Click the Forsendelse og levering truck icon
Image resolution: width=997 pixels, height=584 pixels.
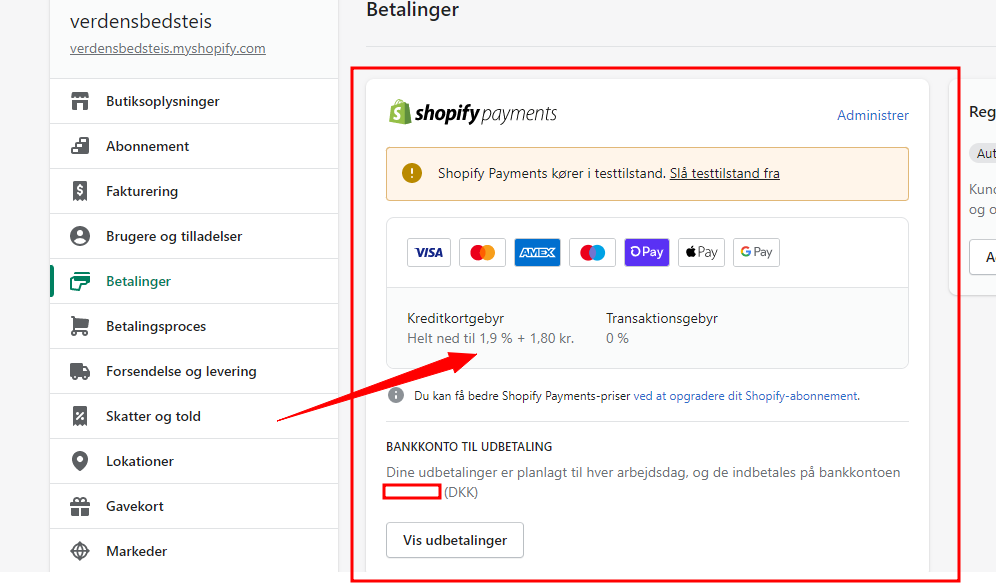click(79, 371)
